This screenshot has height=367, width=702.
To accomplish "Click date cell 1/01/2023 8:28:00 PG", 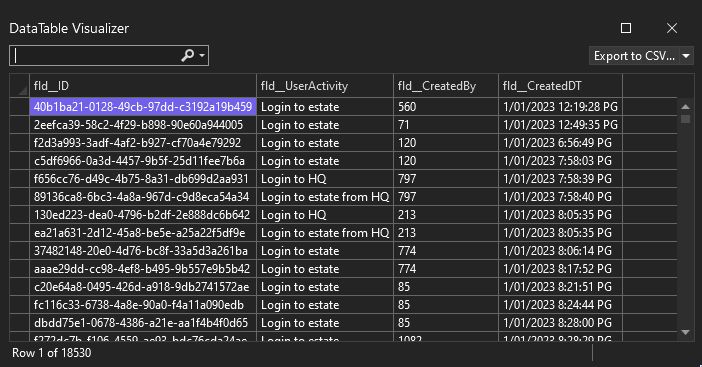I will [x=560, y=323].
